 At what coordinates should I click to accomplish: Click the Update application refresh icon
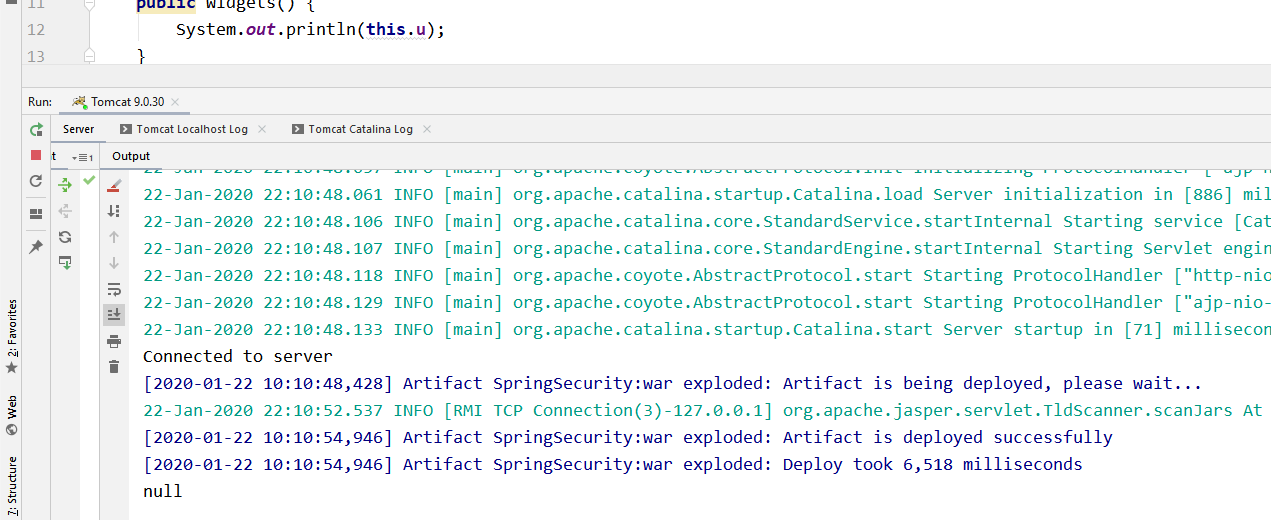pyautogui.click(x=36, y=181)
